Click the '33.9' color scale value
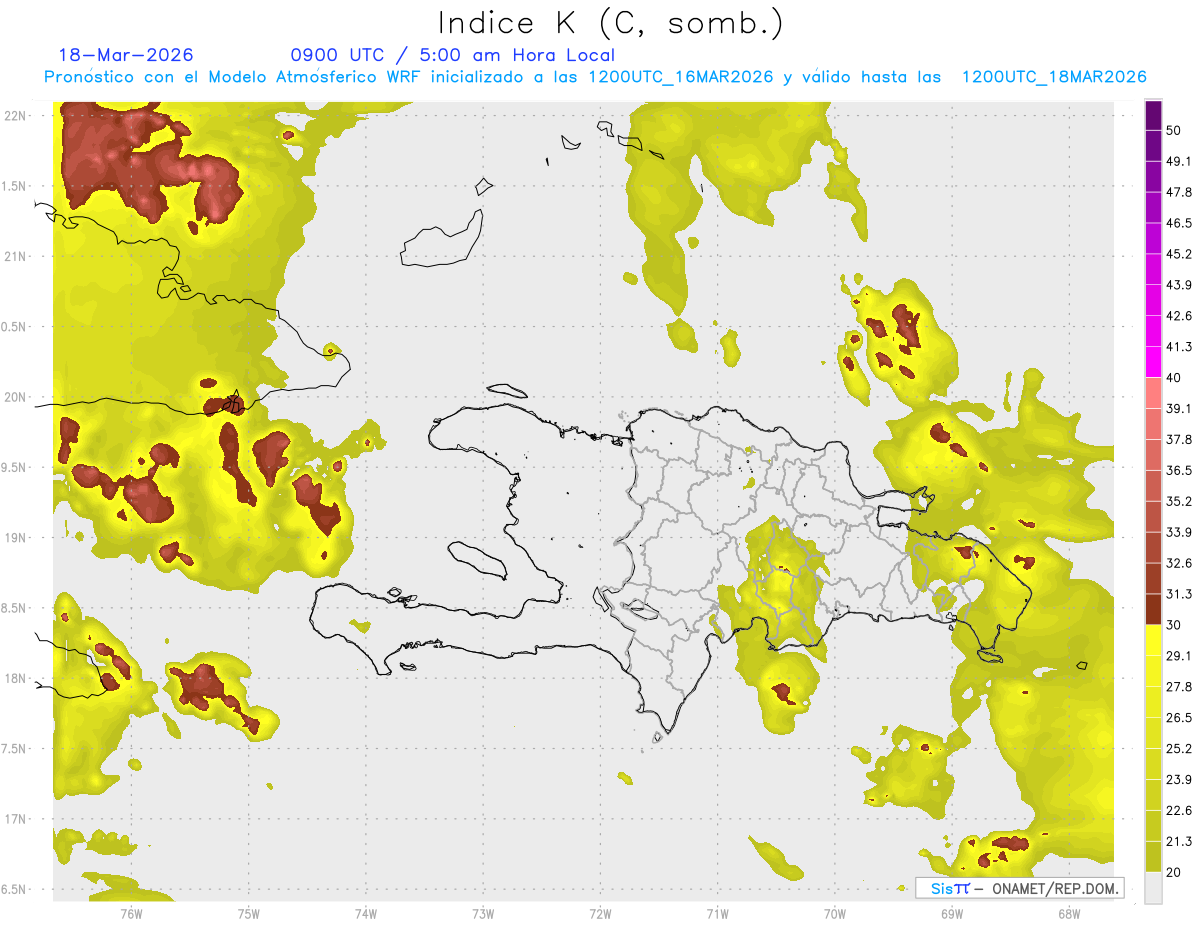The height and width of the screenshot is (927, 1200). [x=1179, y=532]
